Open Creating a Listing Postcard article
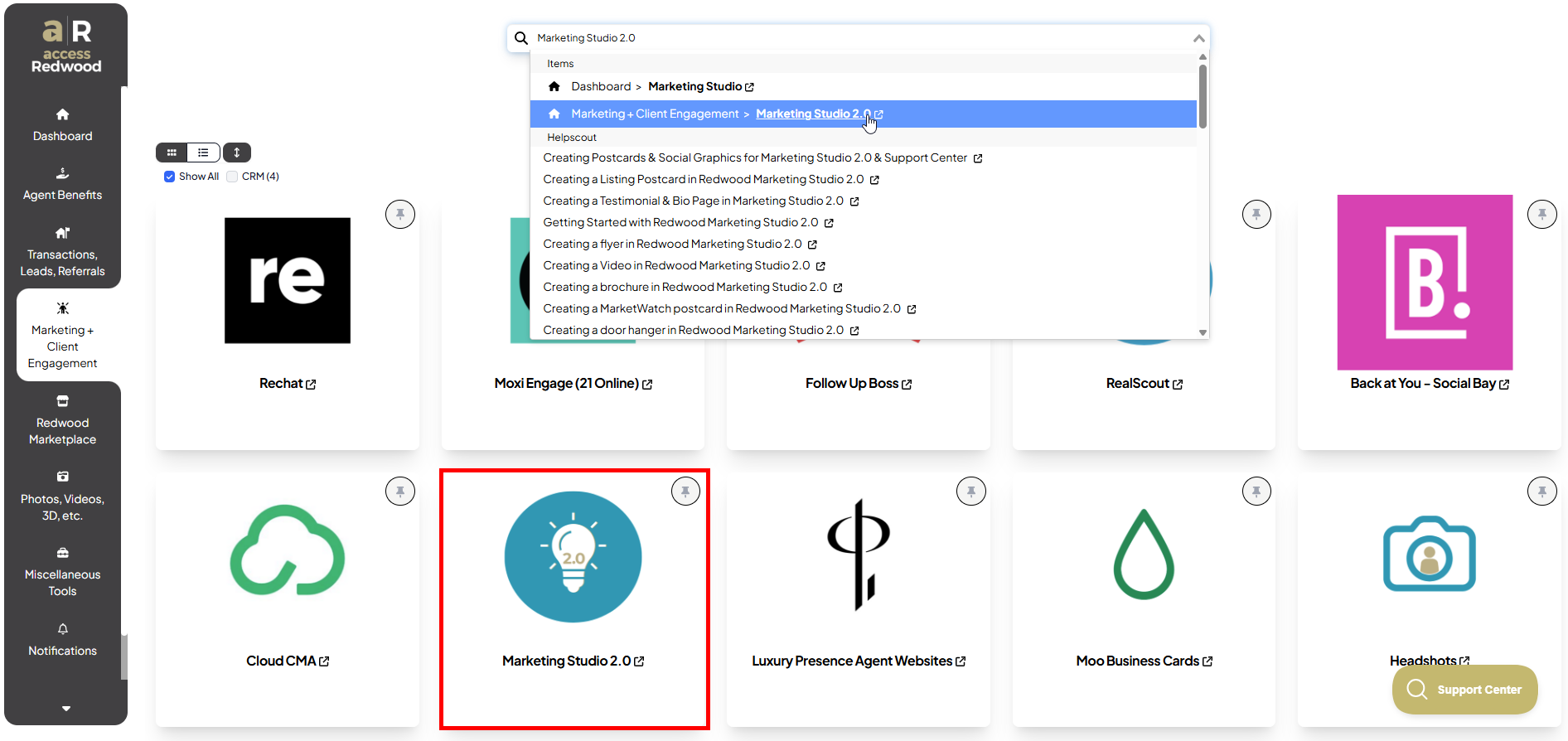The image size is (1568, 741). tap(704, 179)
